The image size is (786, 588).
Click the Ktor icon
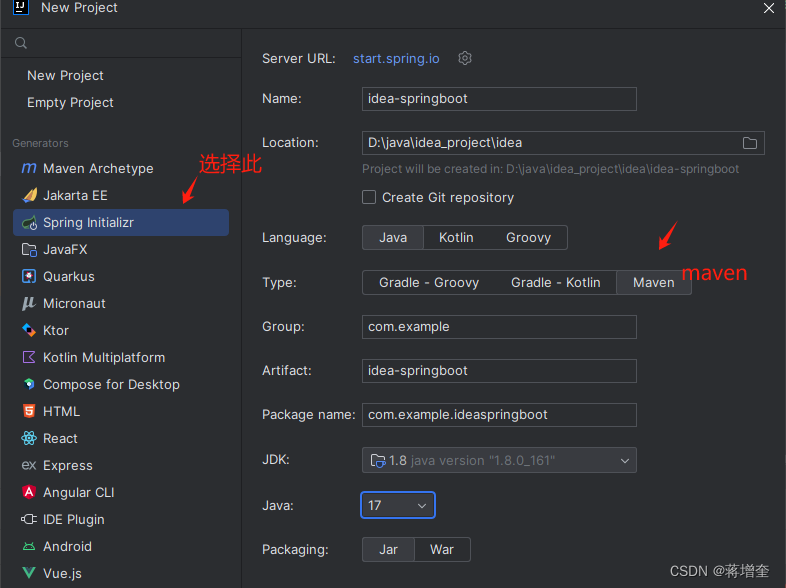[x=29, y=330]
